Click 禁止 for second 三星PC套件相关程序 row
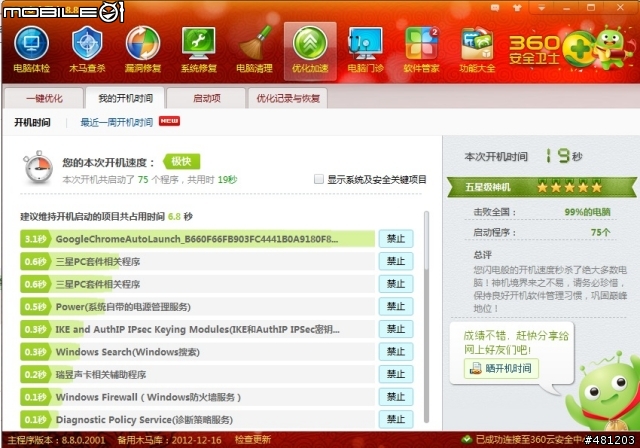 tap(396, 284)
